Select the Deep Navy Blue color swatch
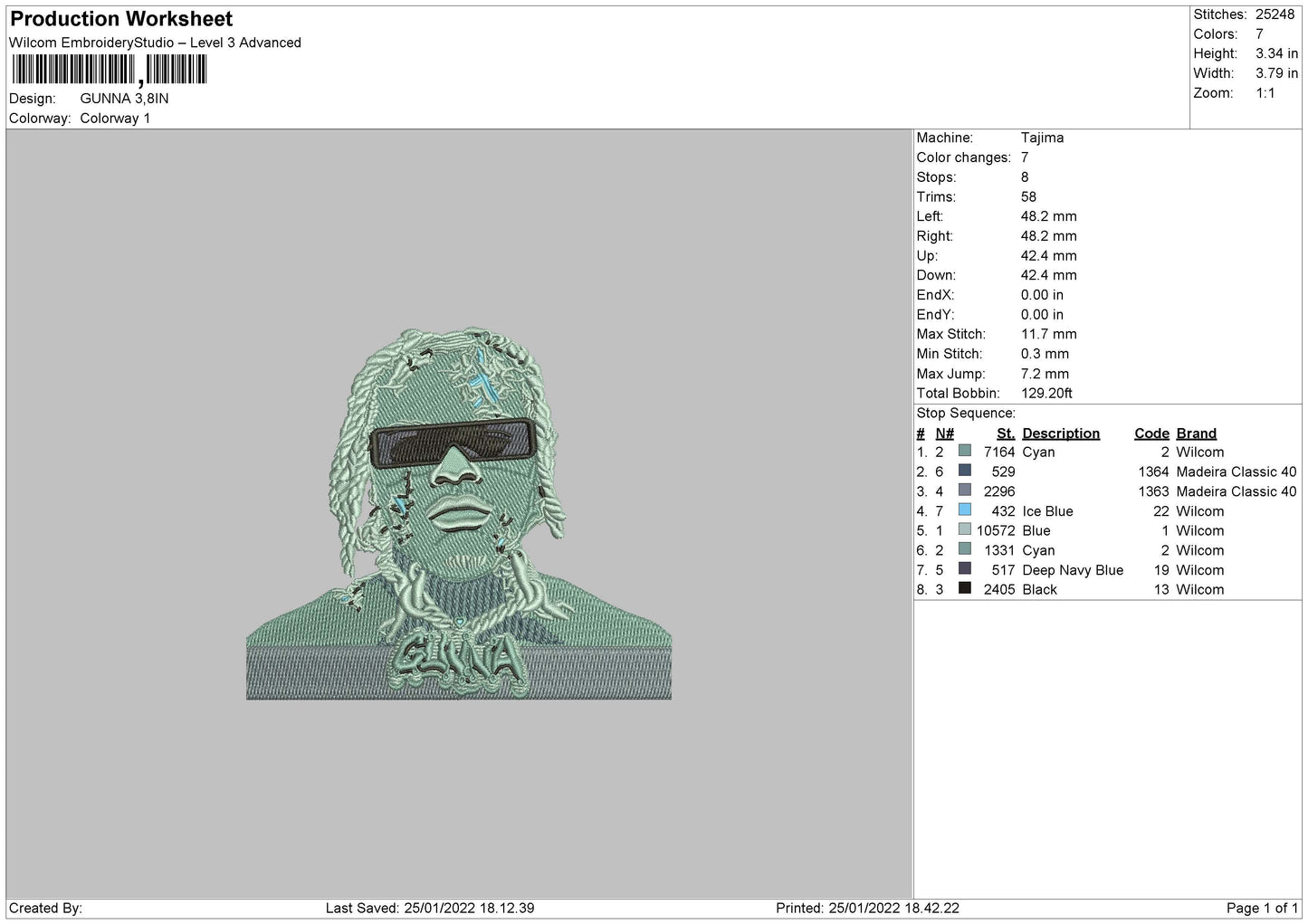Screen dimensions: 1308x924 click(x=965, y=569)
